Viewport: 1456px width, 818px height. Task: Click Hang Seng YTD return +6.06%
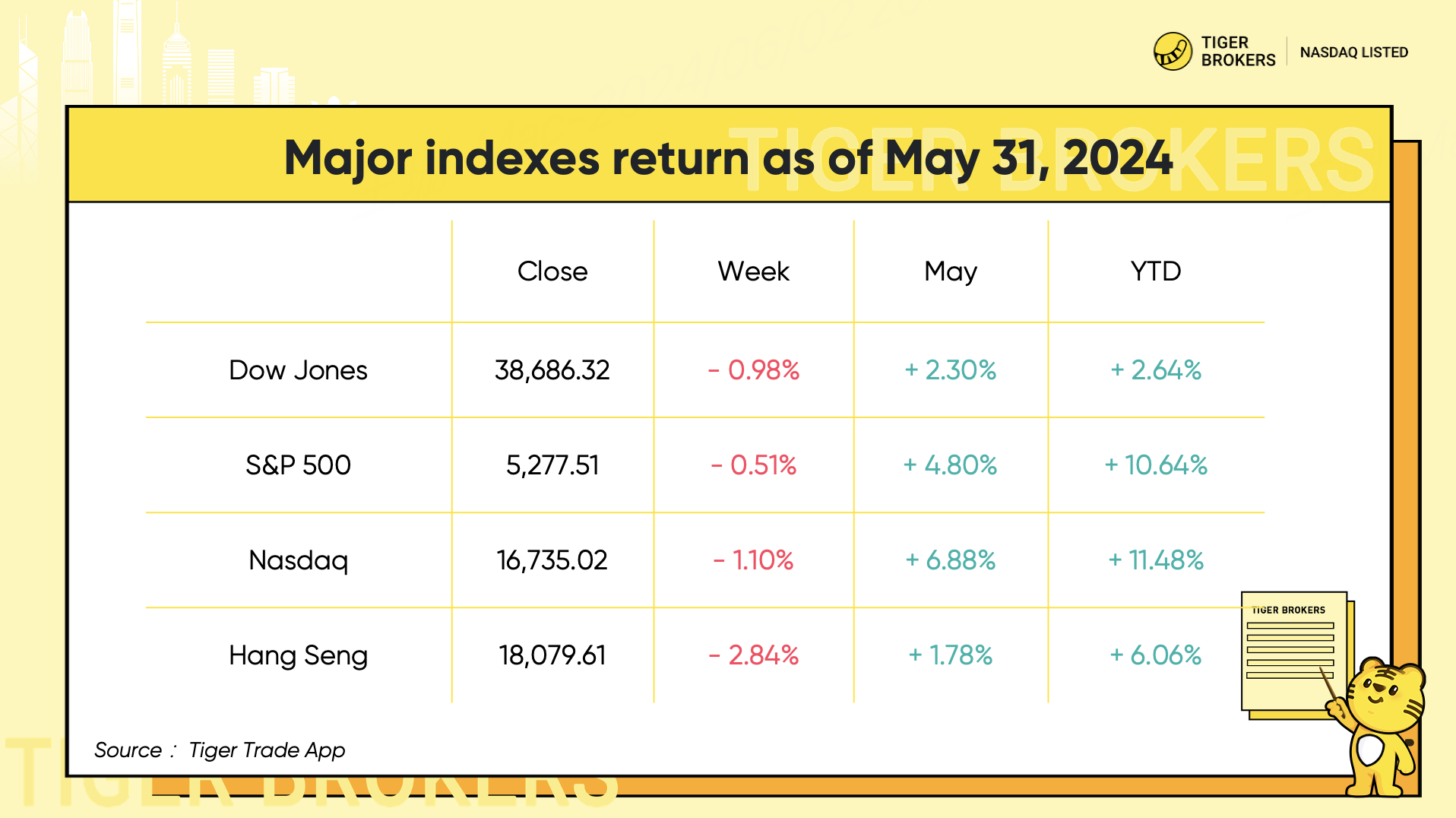click(1155, 655)
